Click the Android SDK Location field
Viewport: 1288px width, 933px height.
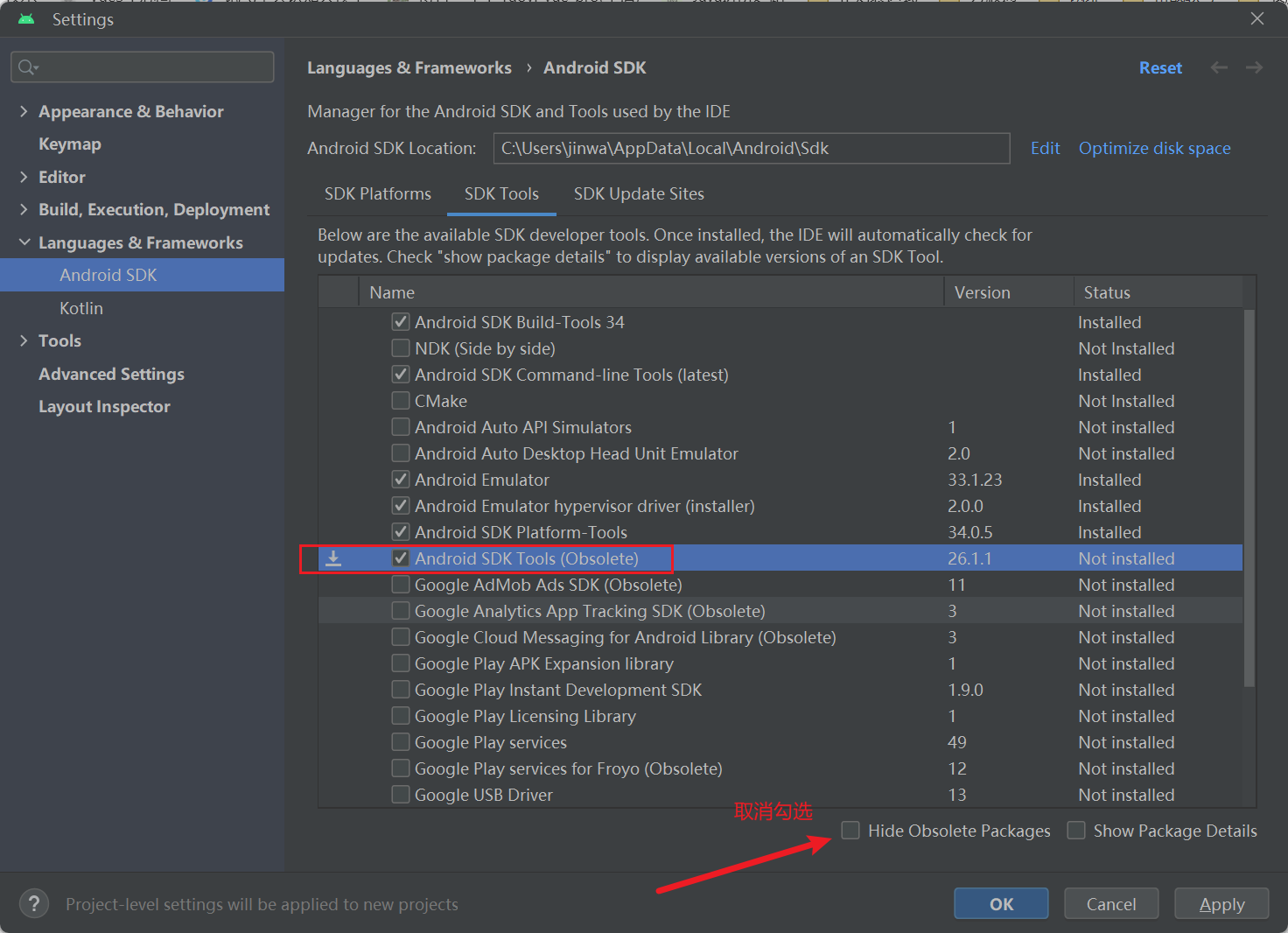752,148
